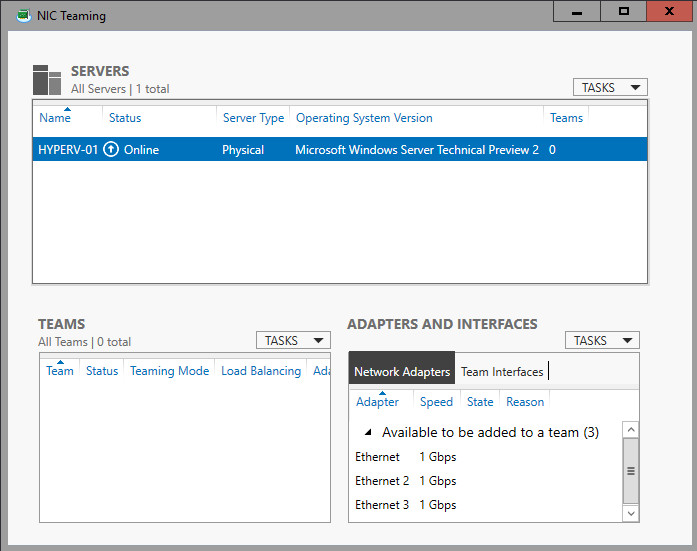697x551 pixels.
Task: Click the Online status arrow icon for HYPERV-01
Action: pyautogui.click(x=111, y=150)
